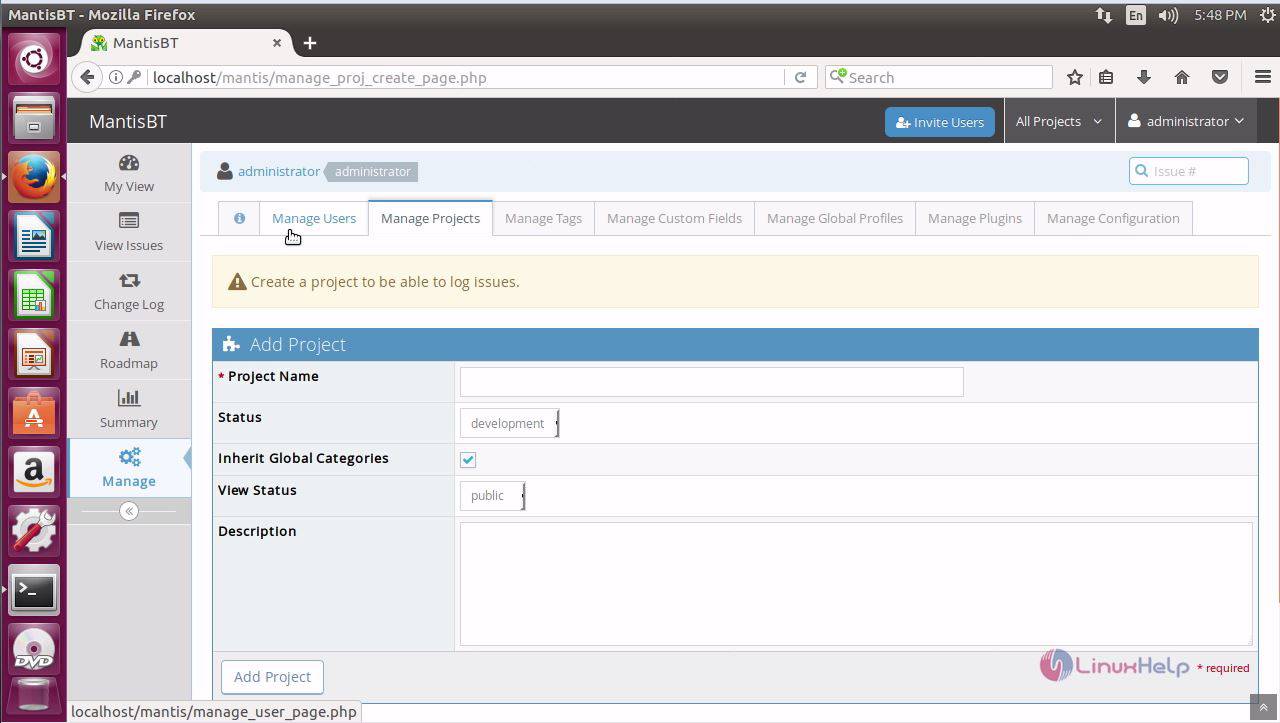Open the Manage section in sidebar
1280x723 pixels.
(129, 468)
